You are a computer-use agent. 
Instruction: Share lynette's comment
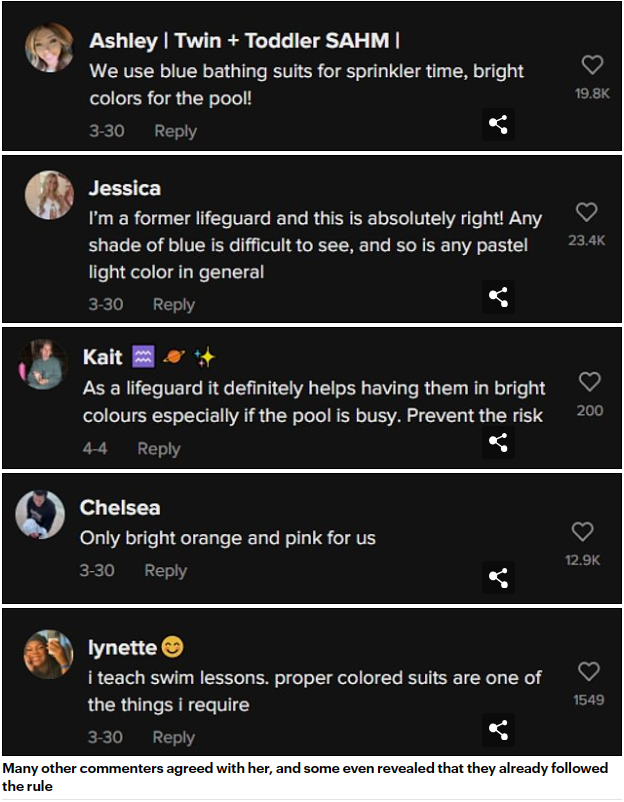click(x=498, y=729)
